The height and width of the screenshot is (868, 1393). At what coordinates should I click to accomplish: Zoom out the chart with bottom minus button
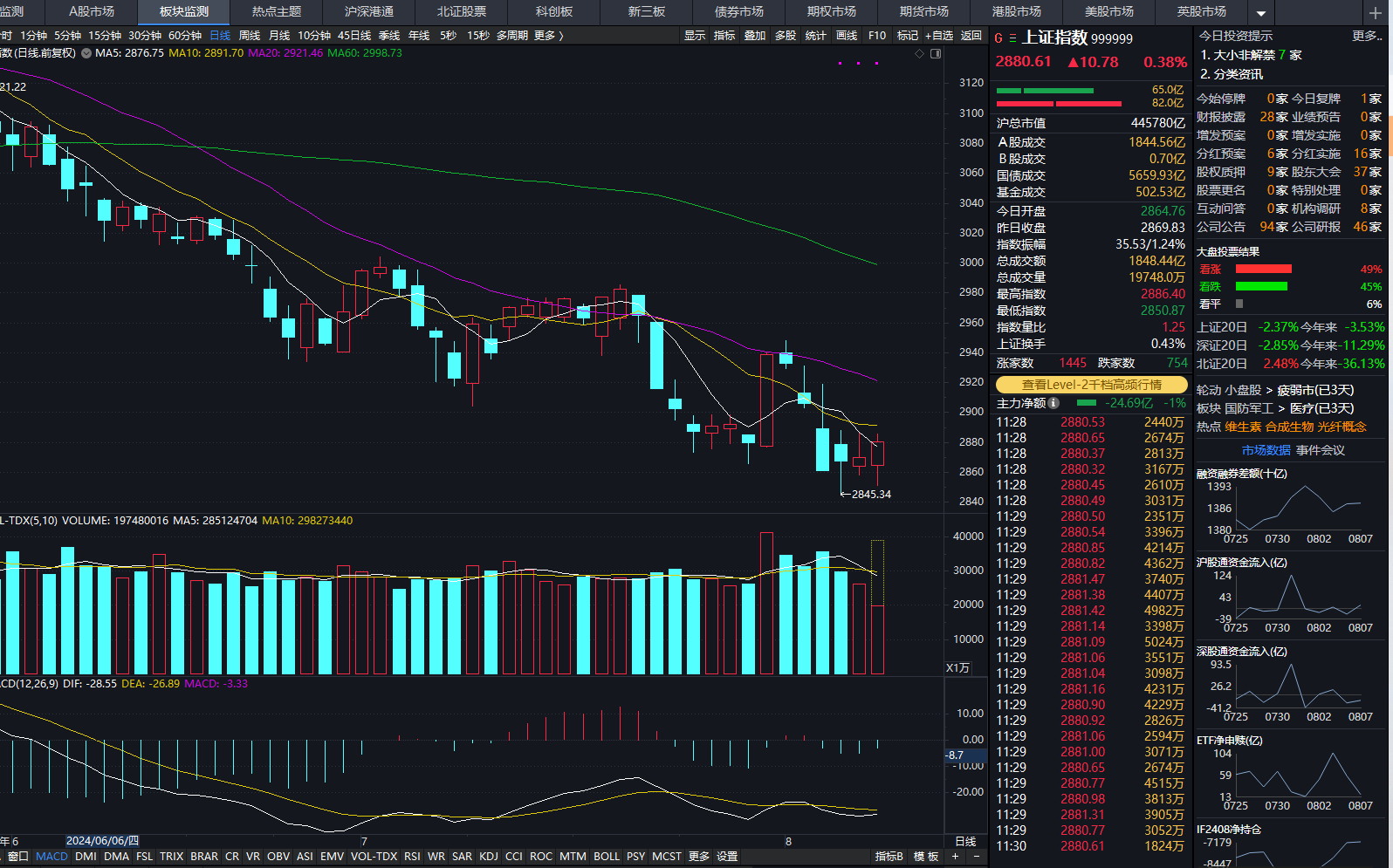tap(976, 857)
